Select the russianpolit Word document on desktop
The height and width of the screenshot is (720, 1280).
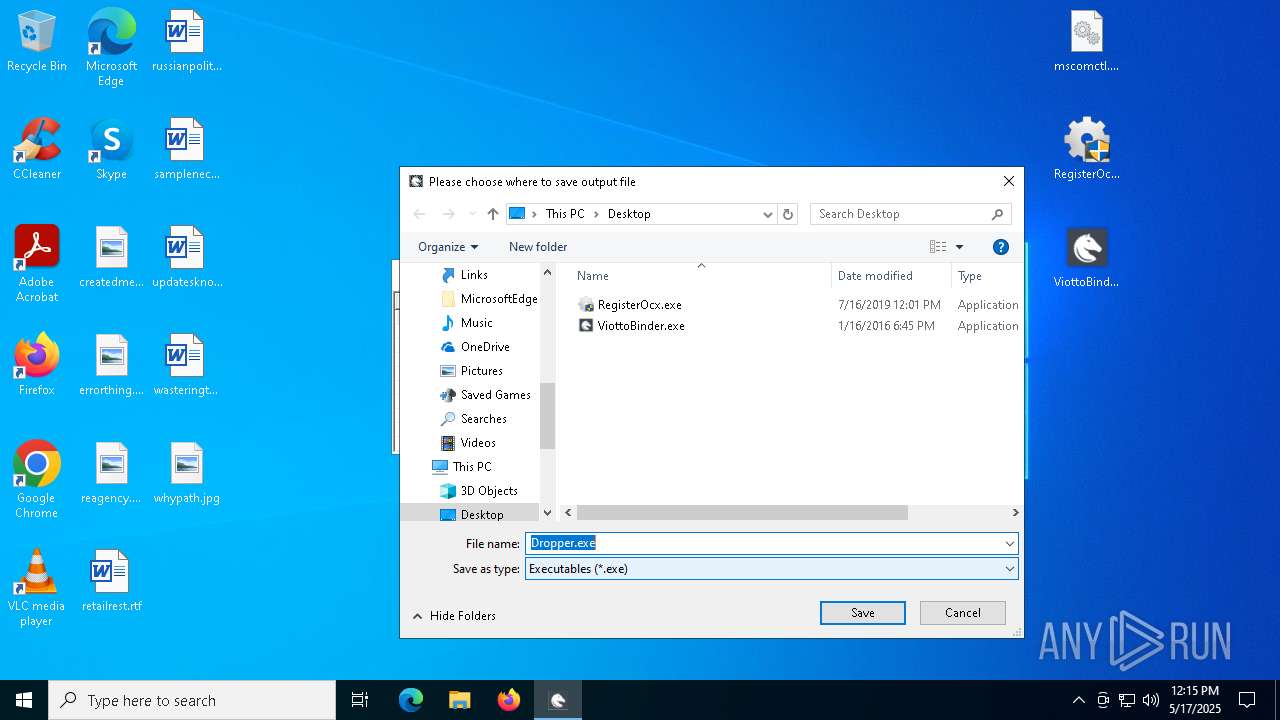tap(186, 42)
